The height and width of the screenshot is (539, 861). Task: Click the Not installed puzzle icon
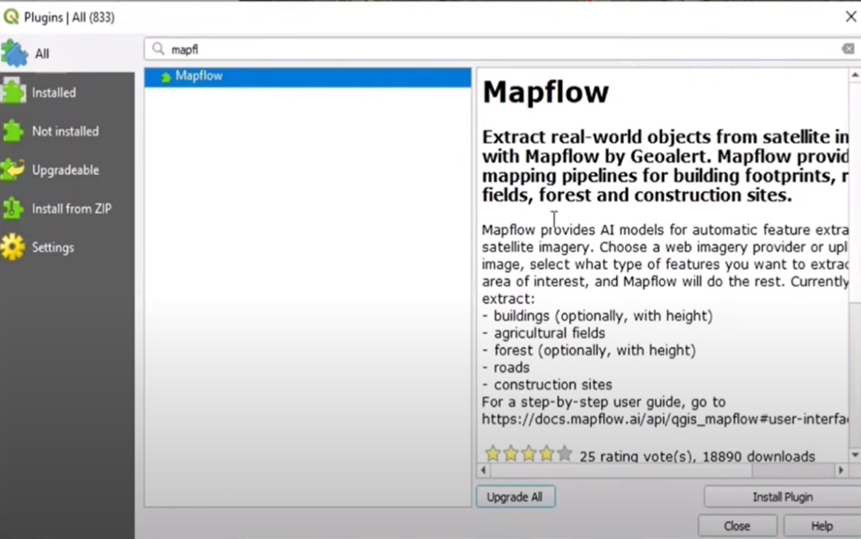coord(14,131)
